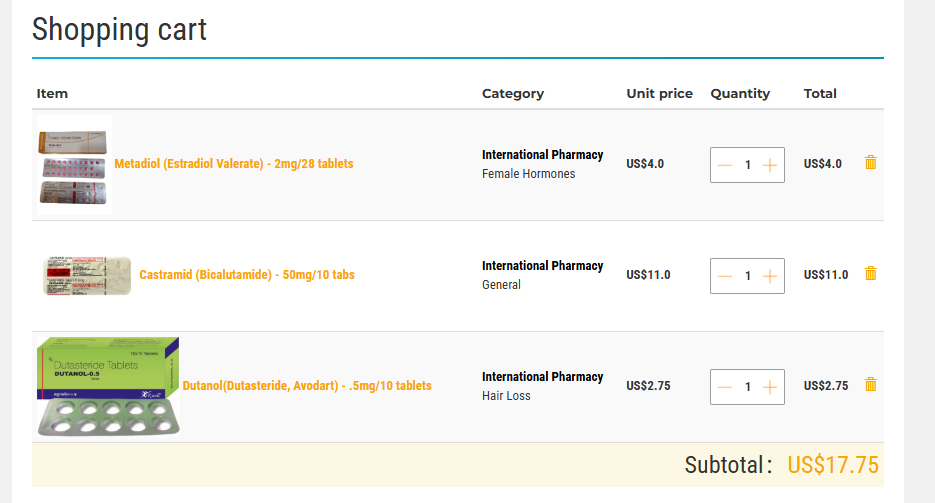Decrease Dutanol quantity with minus button
The image size is (935, 503).
[x=725, y=387]
